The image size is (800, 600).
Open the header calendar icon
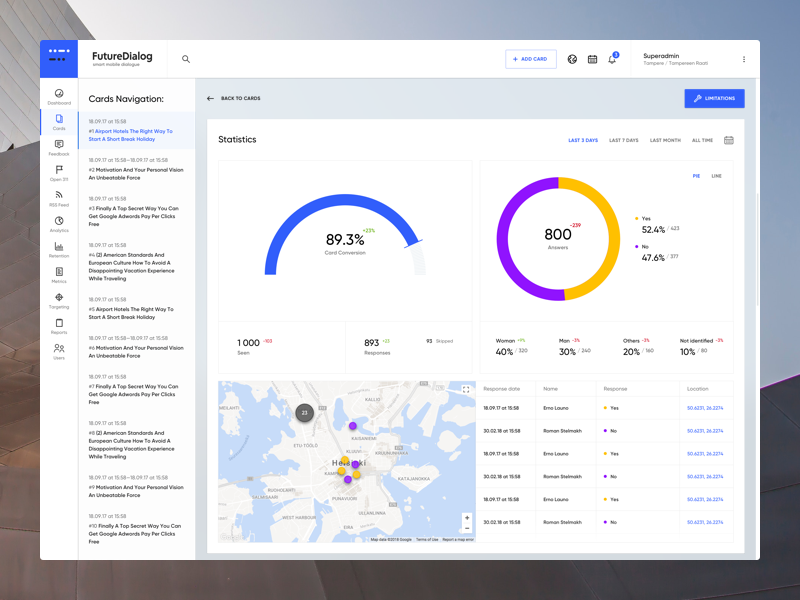pos(592,59)
